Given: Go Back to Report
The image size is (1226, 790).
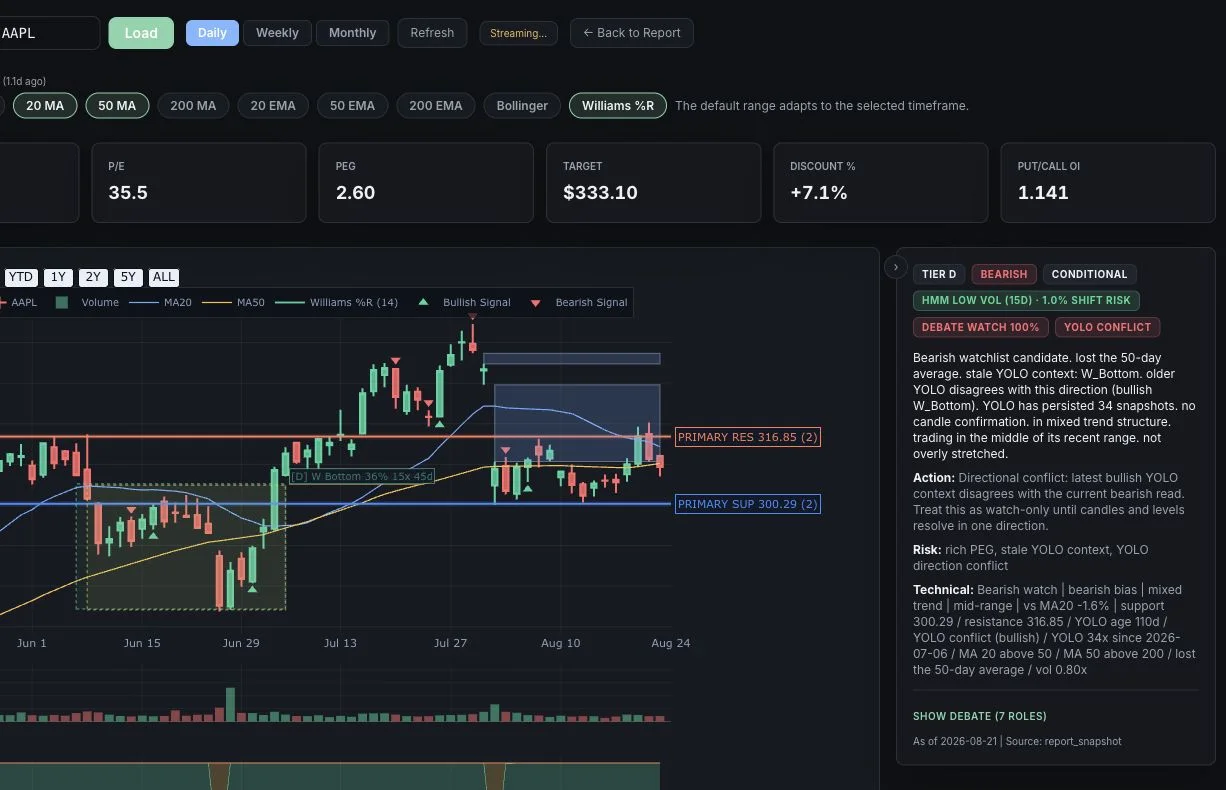Looking at the screenshot, I should click(x=632, y=33).
